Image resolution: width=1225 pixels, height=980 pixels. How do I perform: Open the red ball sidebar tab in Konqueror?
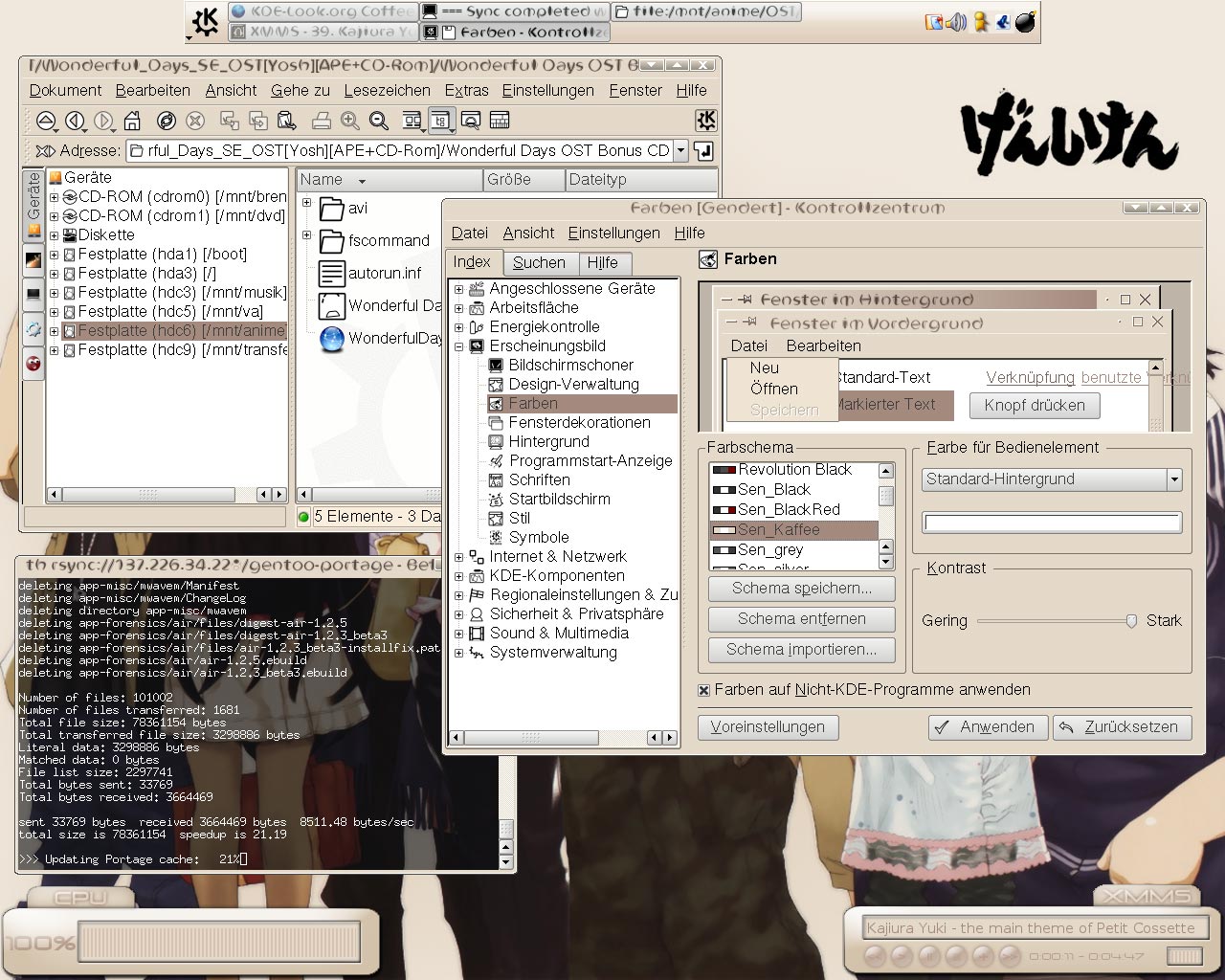tap(33, 364)
